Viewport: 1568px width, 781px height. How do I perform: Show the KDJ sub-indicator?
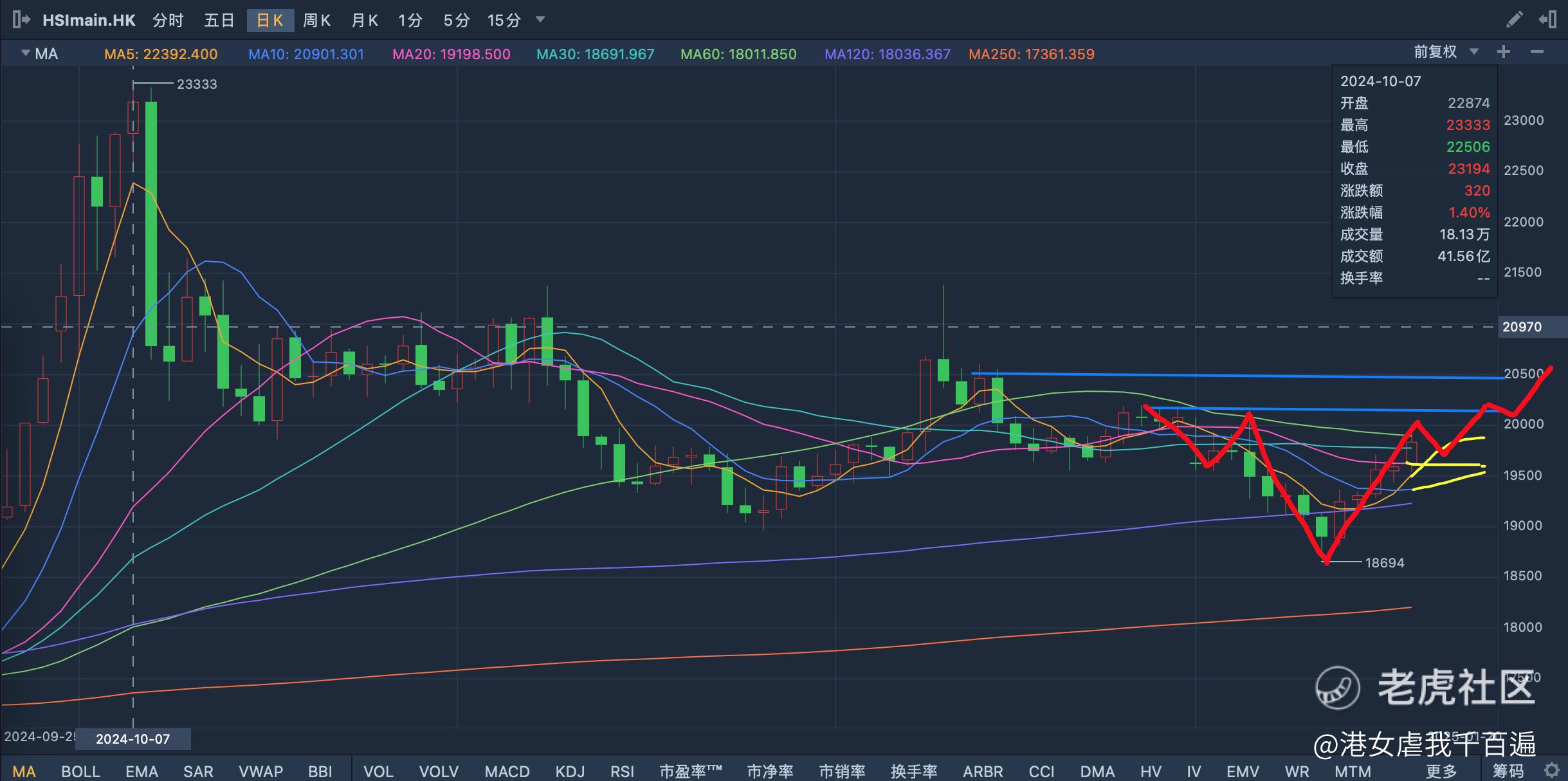point(570,771)
